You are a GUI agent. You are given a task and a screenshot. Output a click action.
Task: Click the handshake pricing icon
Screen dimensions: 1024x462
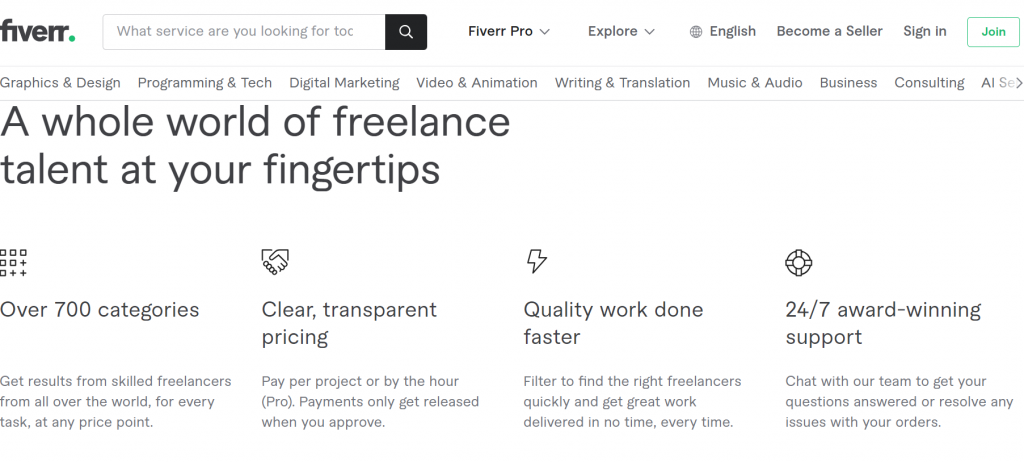pyautogui.click(x=275, y=262)
